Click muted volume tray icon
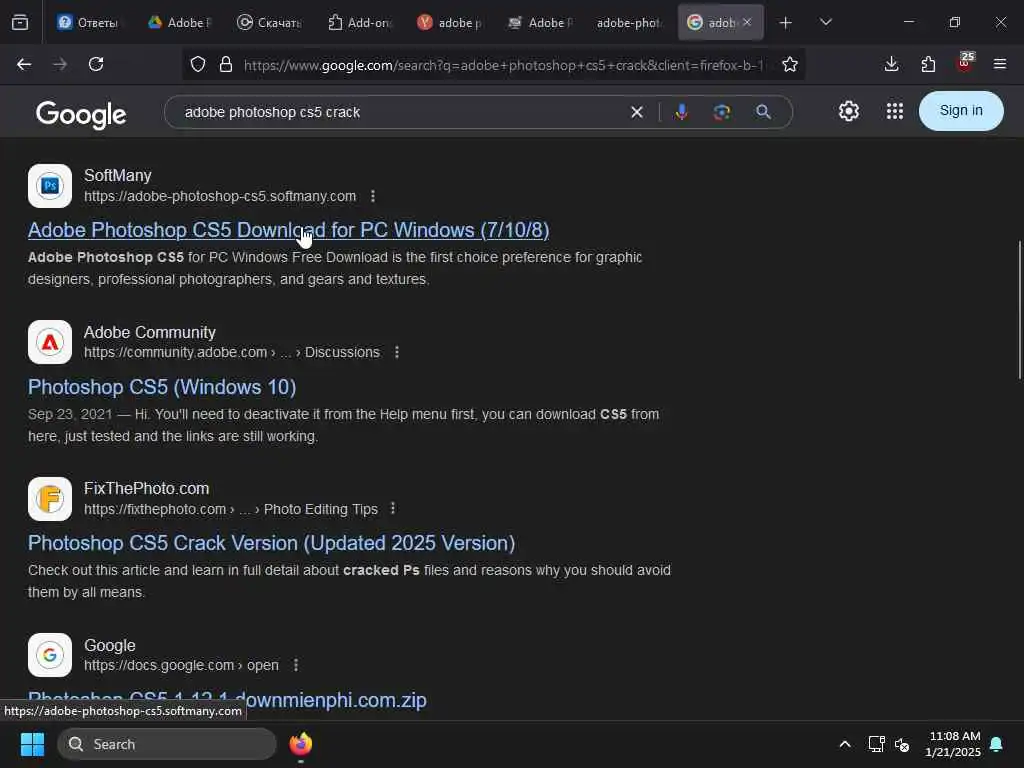Image resolution: width=1024 pixels, height=768 pixels. [902, 744]
